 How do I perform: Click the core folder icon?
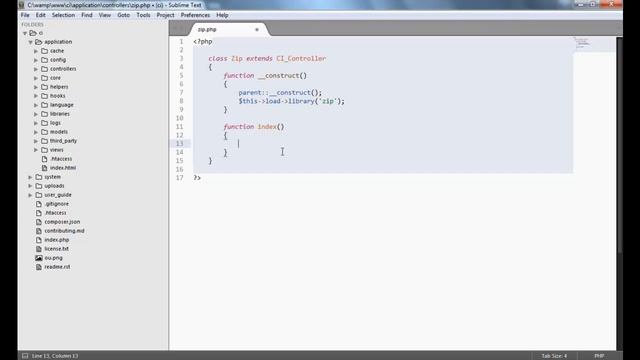44,78
